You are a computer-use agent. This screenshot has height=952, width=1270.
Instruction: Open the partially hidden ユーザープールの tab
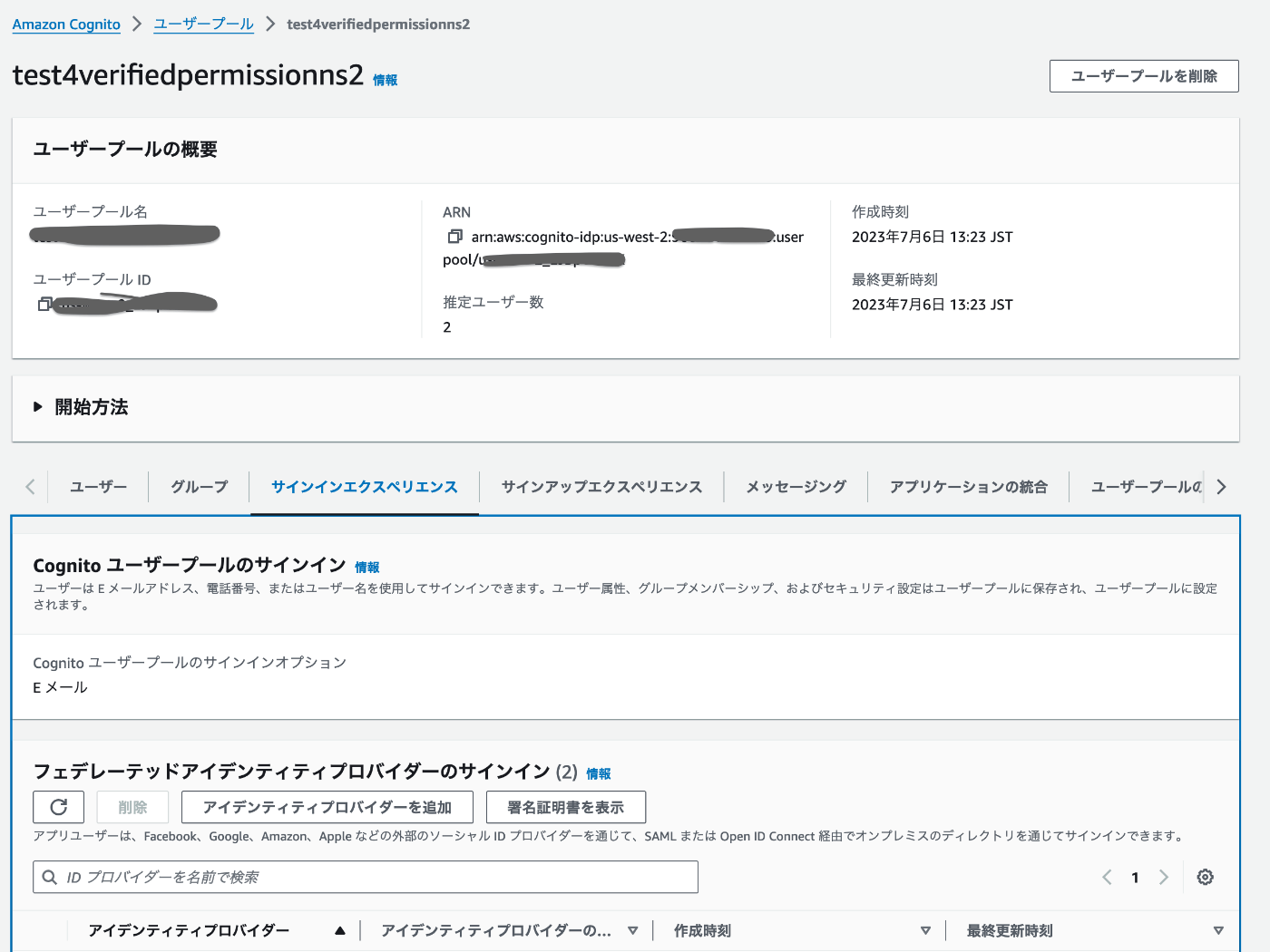coord(1147,487)
